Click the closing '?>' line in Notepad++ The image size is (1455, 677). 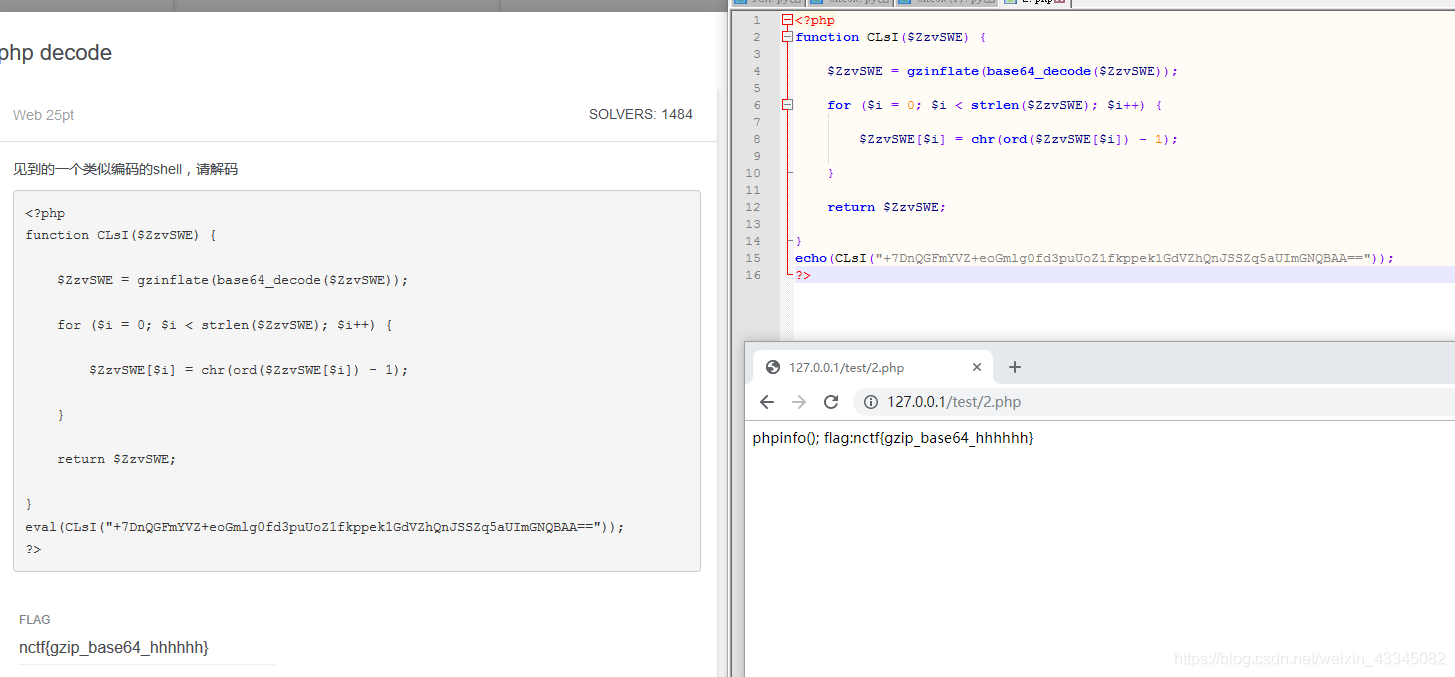click(x=803, y=275)
